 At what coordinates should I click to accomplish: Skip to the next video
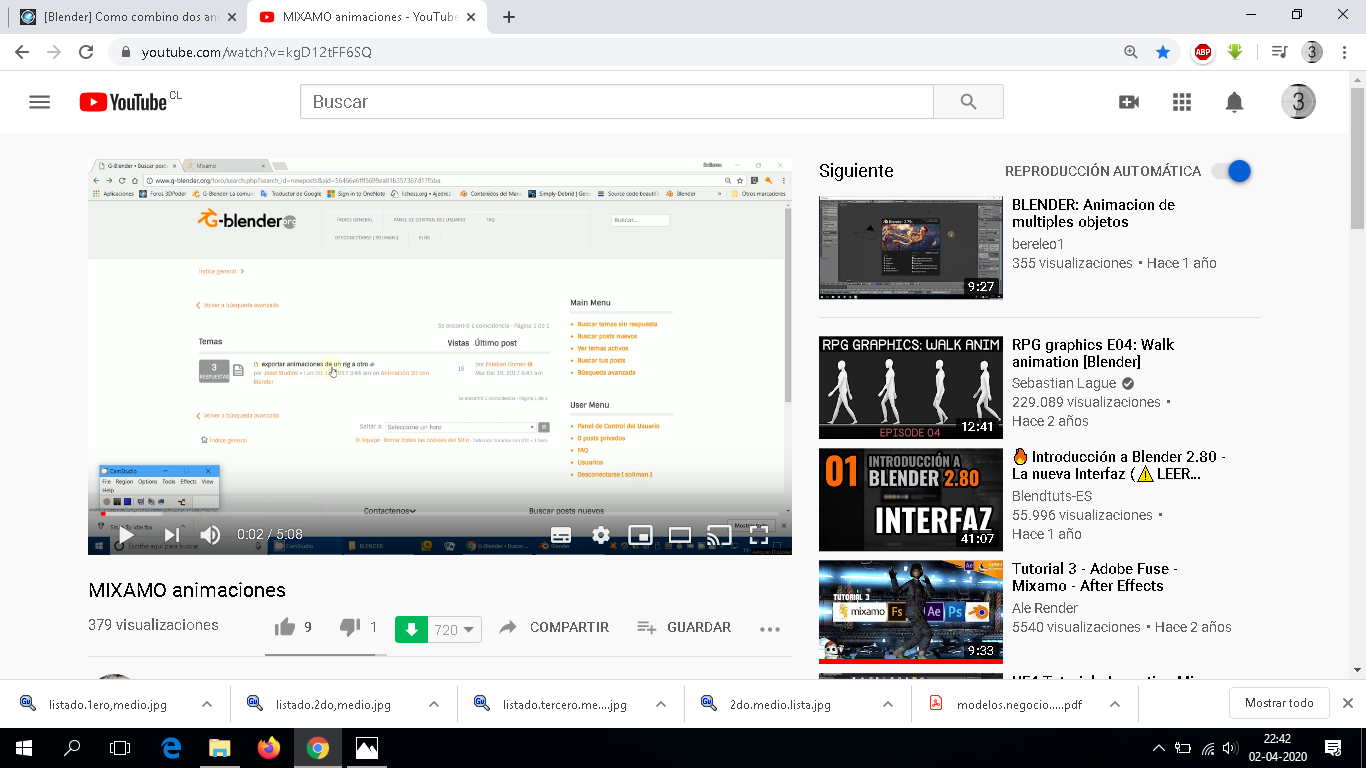[x=172, y=535]
